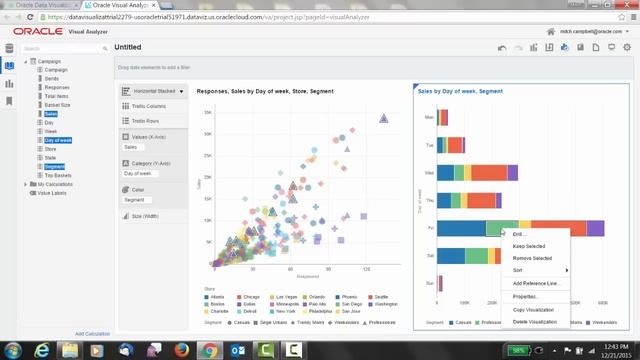
Task: Open Properties from the context menu
Action: (526, 297)
